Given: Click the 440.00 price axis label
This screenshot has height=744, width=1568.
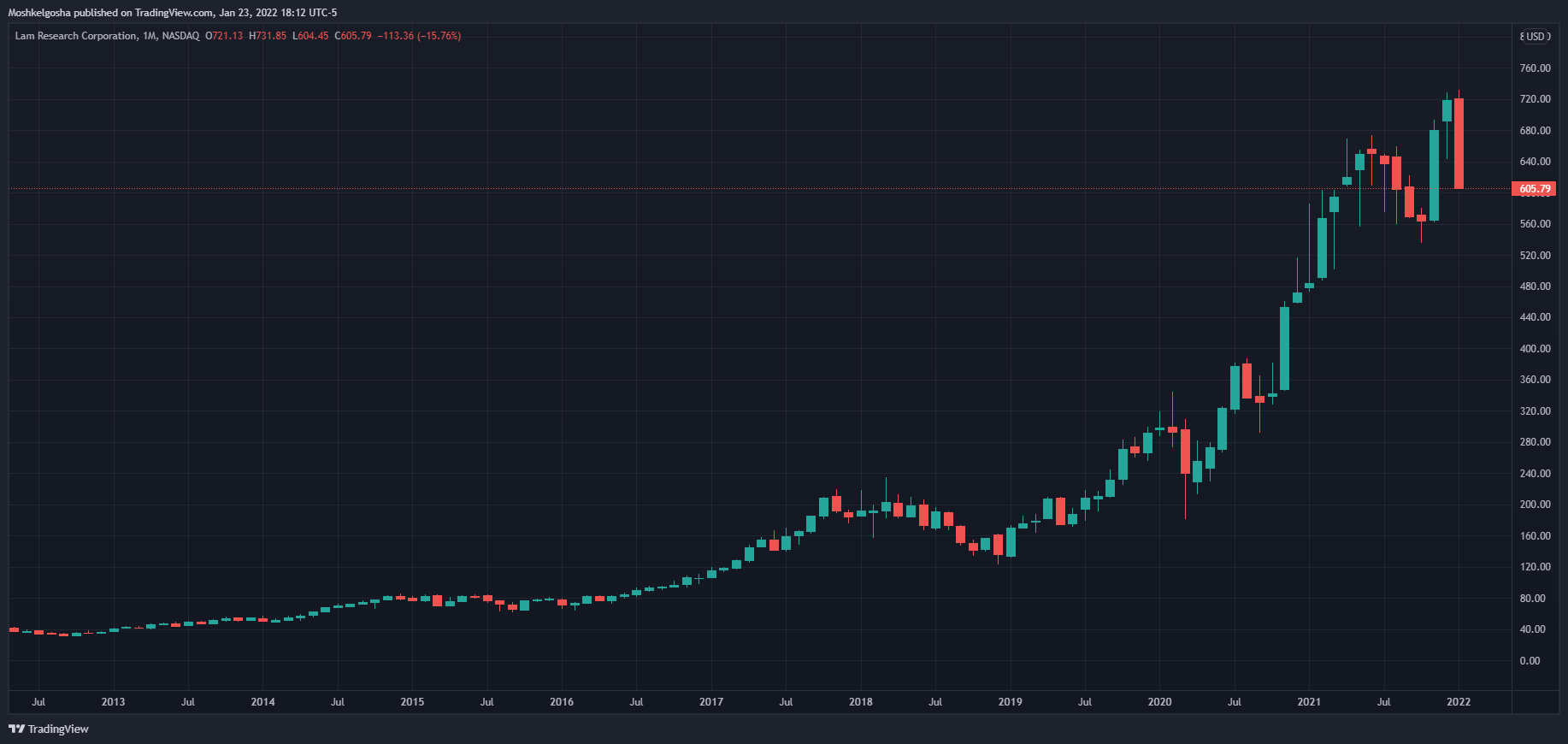Looking at the screenshot, I should 1535,317.
